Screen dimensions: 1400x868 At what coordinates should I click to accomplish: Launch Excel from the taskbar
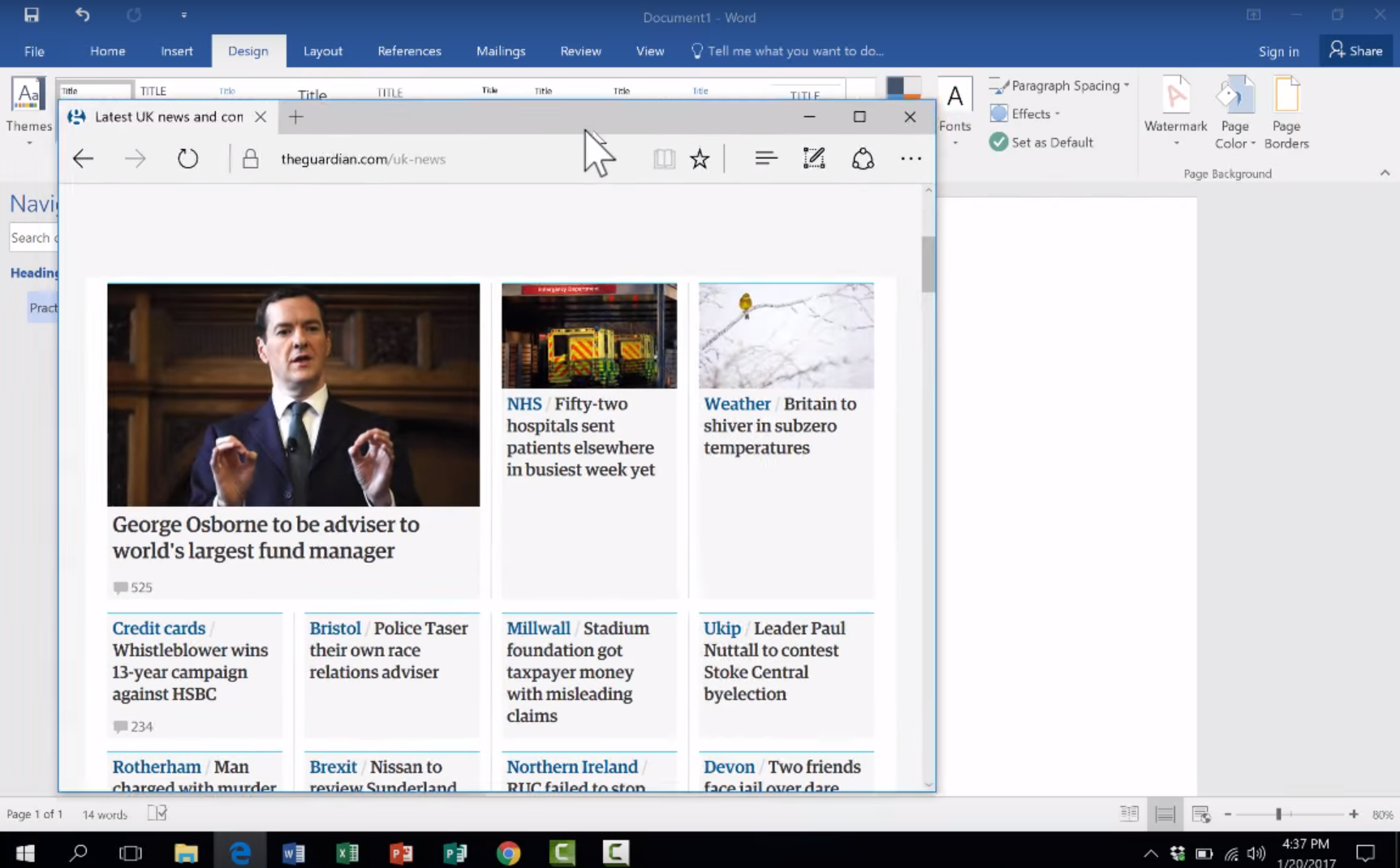pyautogui.click(x=347, y=853)
